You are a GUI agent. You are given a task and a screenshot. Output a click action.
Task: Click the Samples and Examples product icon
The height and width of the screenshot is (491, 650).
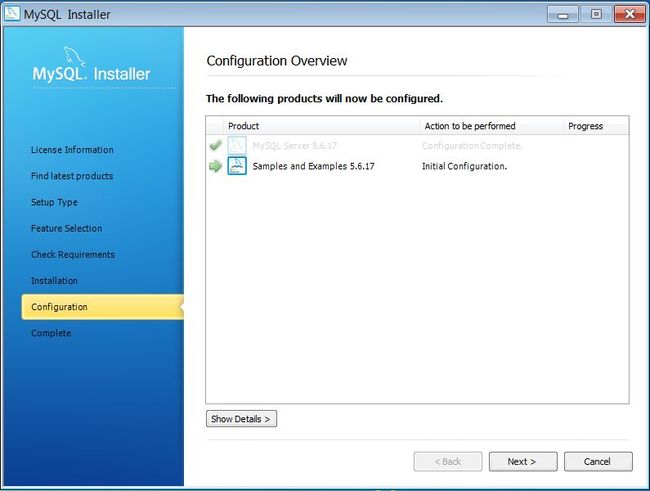[x=237, y=166]
